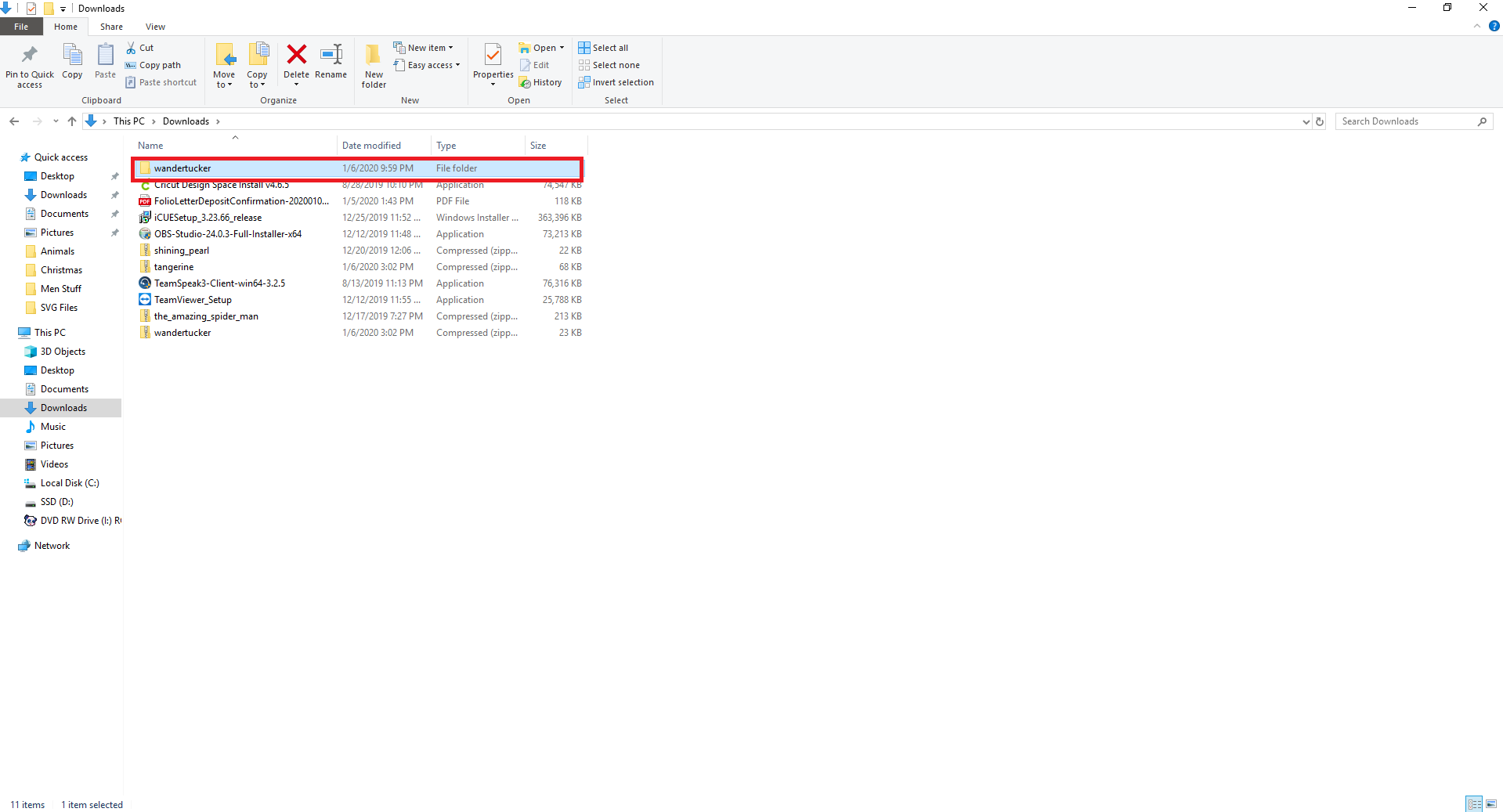Open SSD (D:) drive in sidebar
This screenshot has height=812, width=1503.
[x=56, y=502]
